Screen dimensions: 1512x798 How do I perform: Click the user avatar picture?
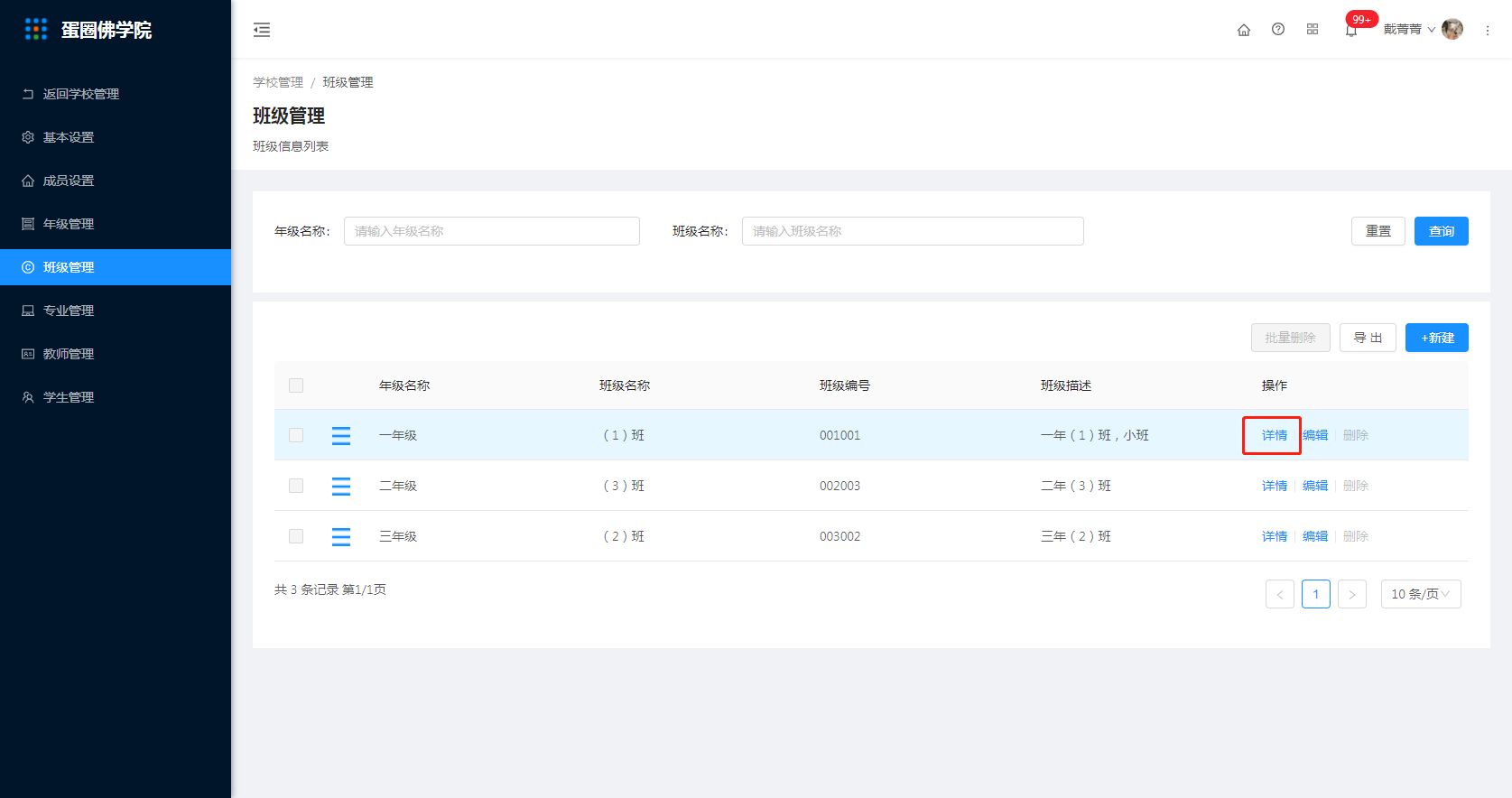tap(1452, 29)
